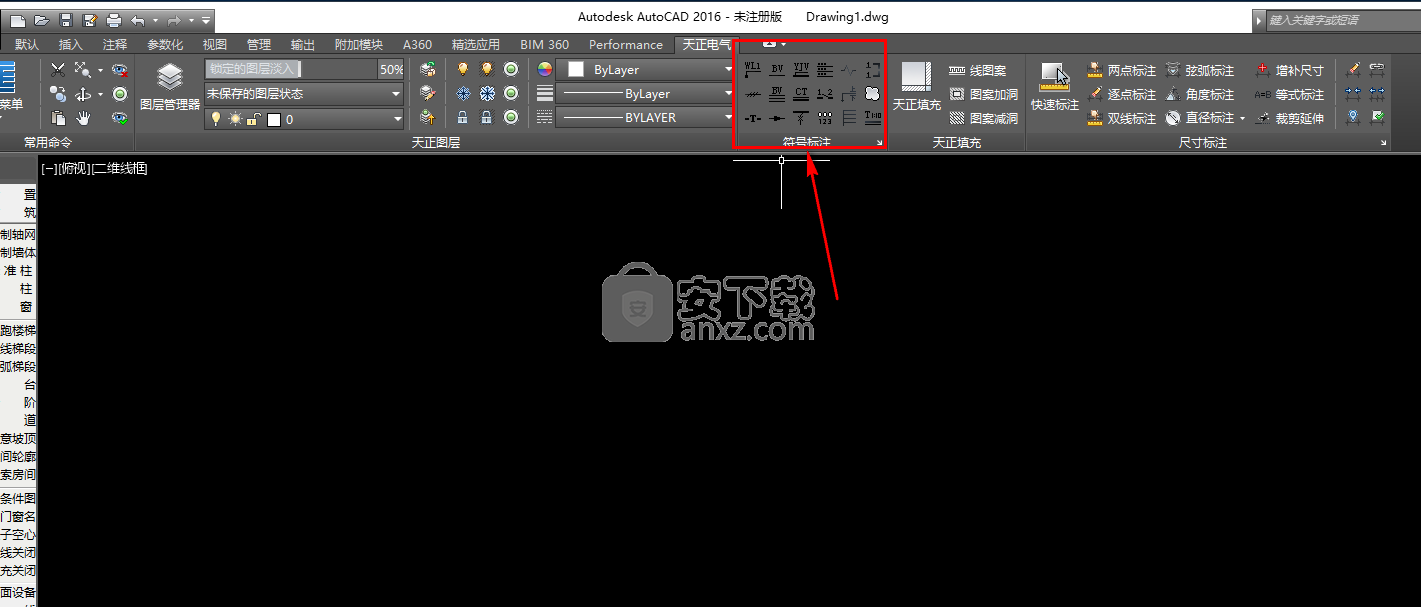Click the 逐点标注 dimension tool
1421x607 pixels.
pos(1121,95)
